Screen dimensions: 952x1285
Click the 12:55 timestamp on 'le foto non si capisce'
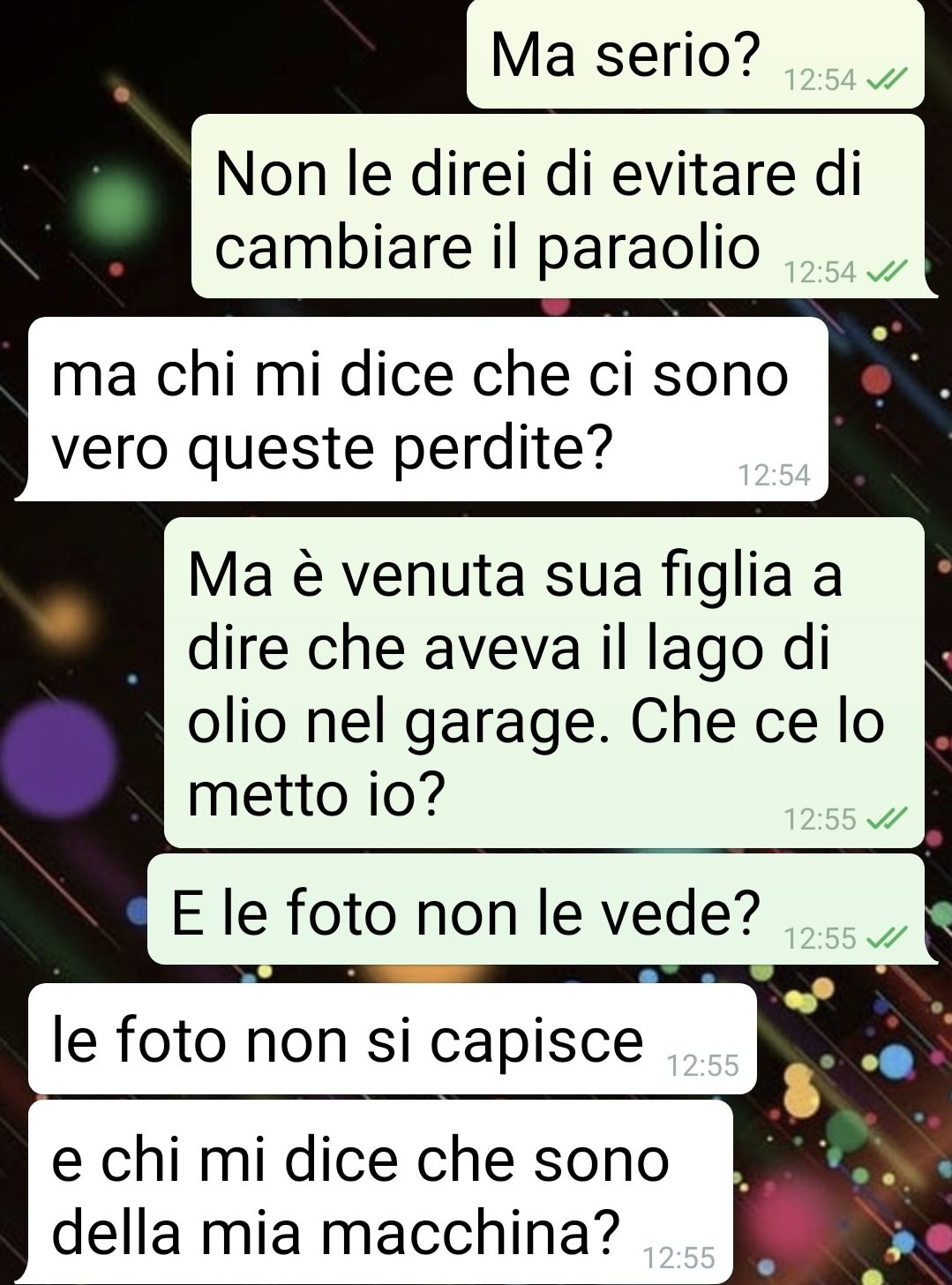[x=702, y=1066]
